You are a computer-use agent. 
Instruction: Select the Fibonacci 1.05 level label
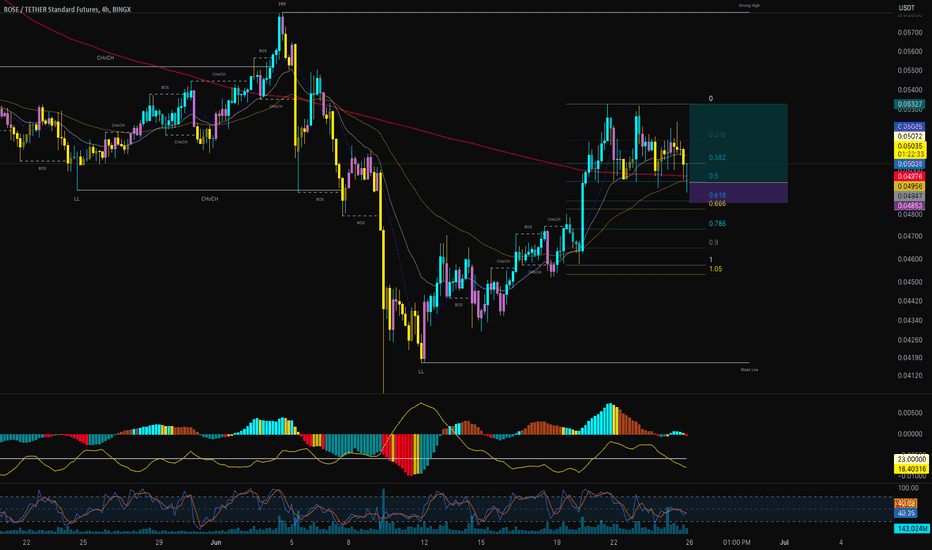point(716,269)
